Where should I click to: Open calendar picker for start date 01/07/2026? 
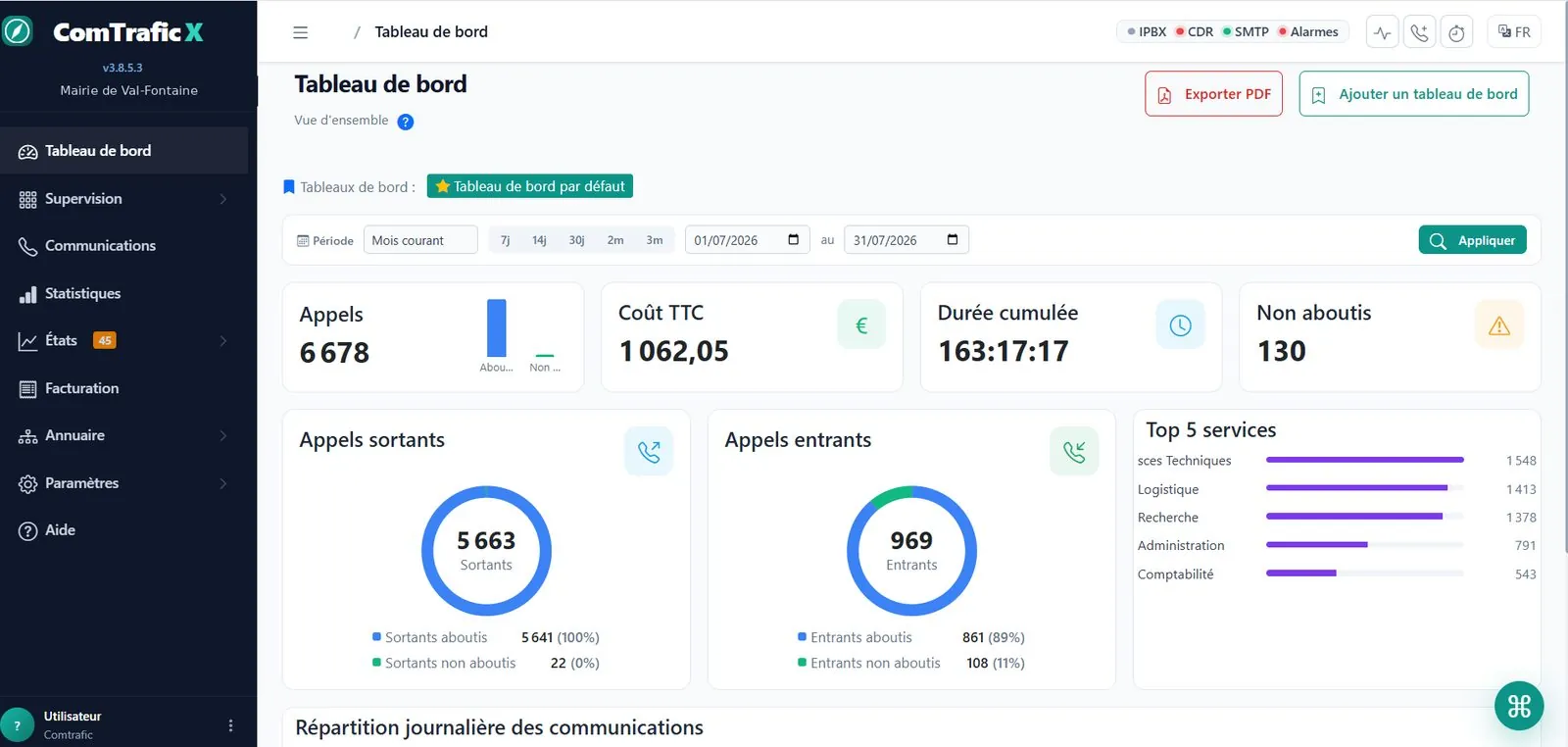coord(793,239)
